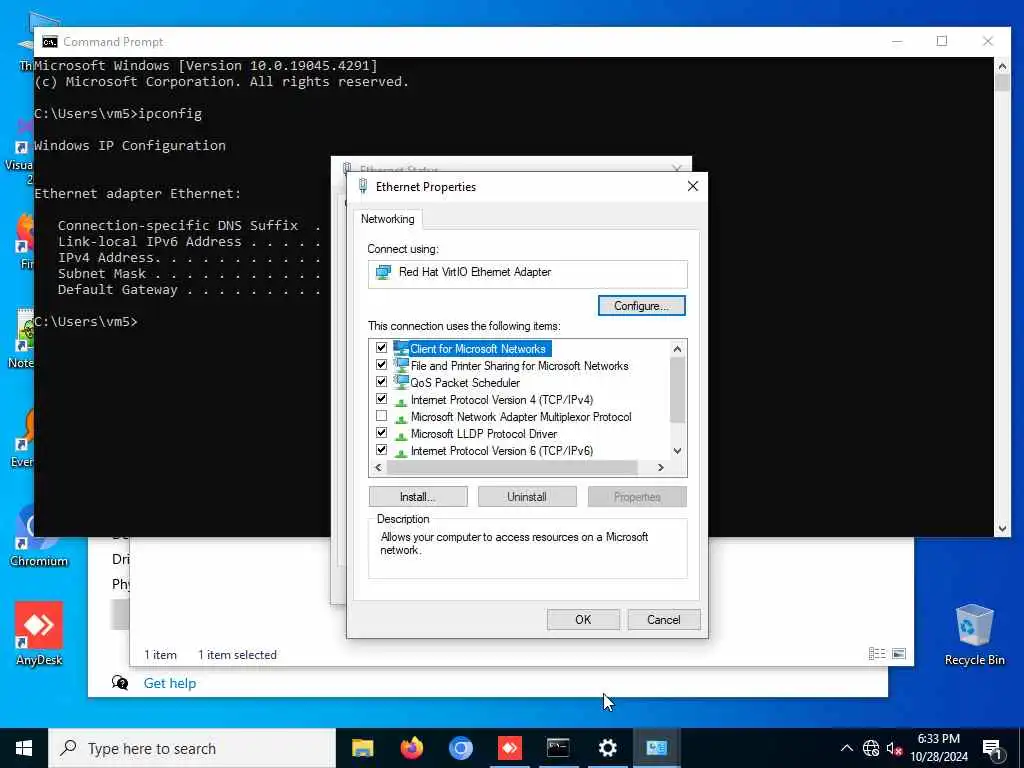Viewport: 1024px width, 768px height.
Task: Open the Get help link
Action: (170, 683)
